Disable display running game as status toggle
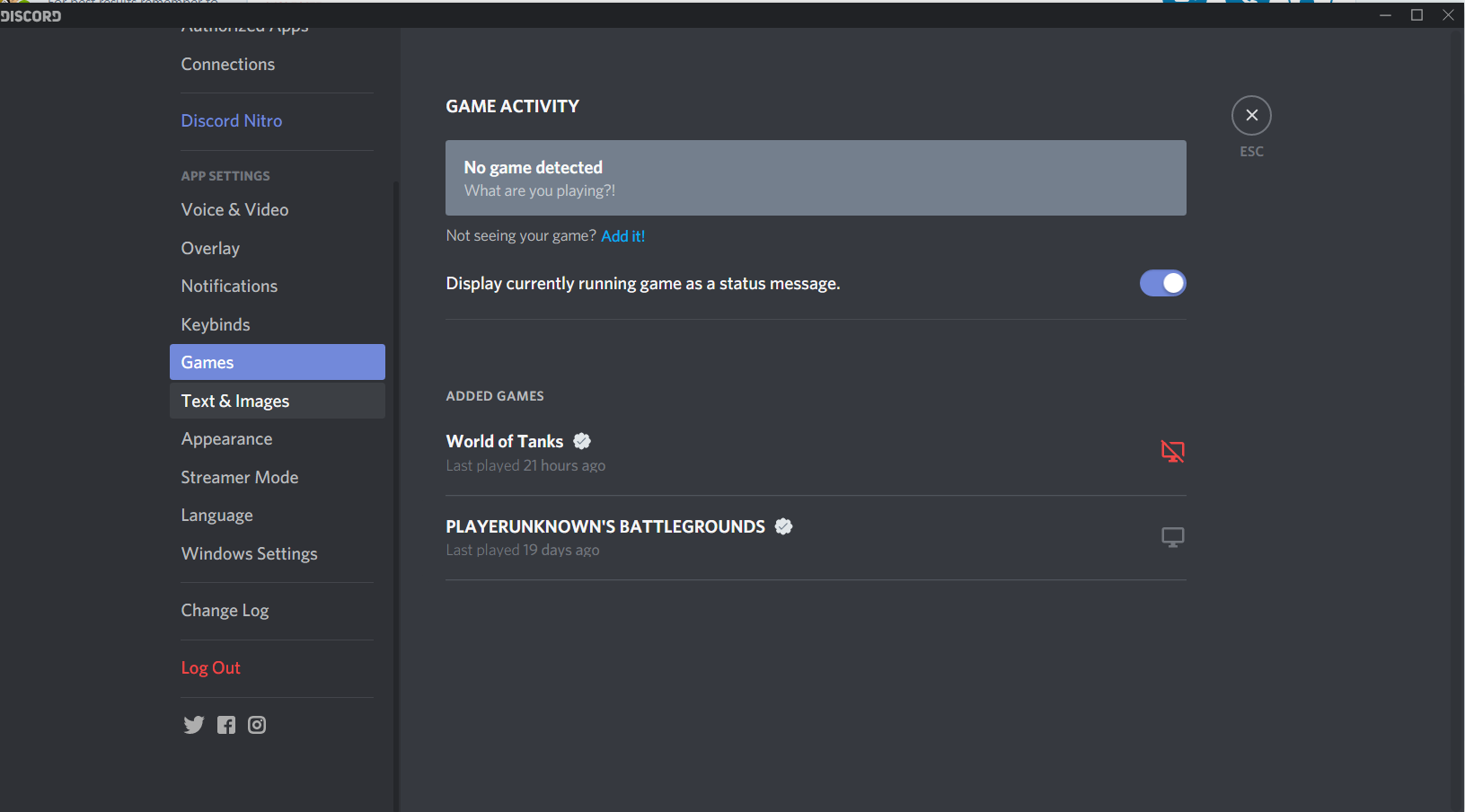This screenshot has height=812, width=1465. point(1162,283)
